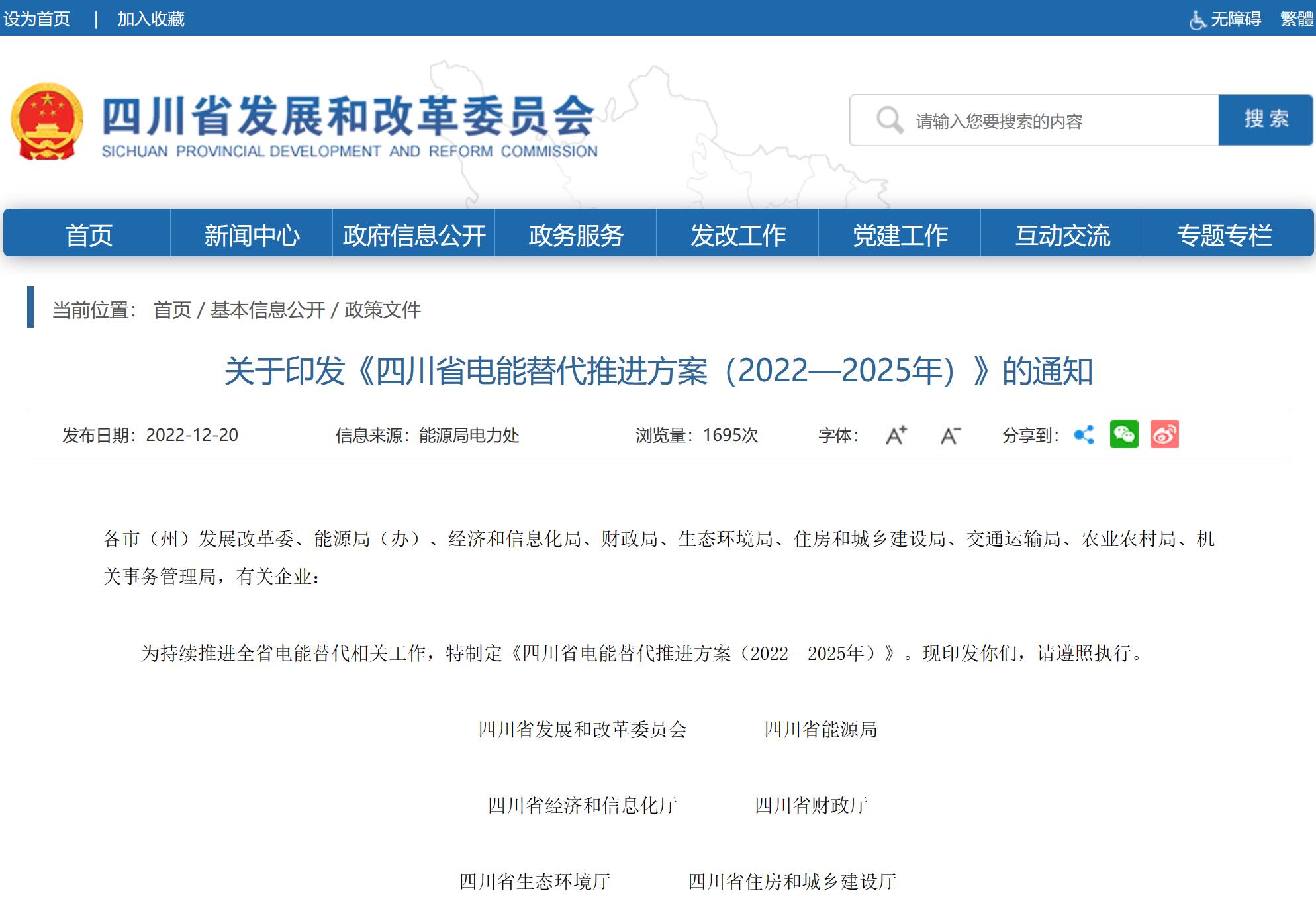The height and width of the screenshot is (901, 1316).
Task: Click the accessibility wheelchair icon
Action: click(1198, 20)
